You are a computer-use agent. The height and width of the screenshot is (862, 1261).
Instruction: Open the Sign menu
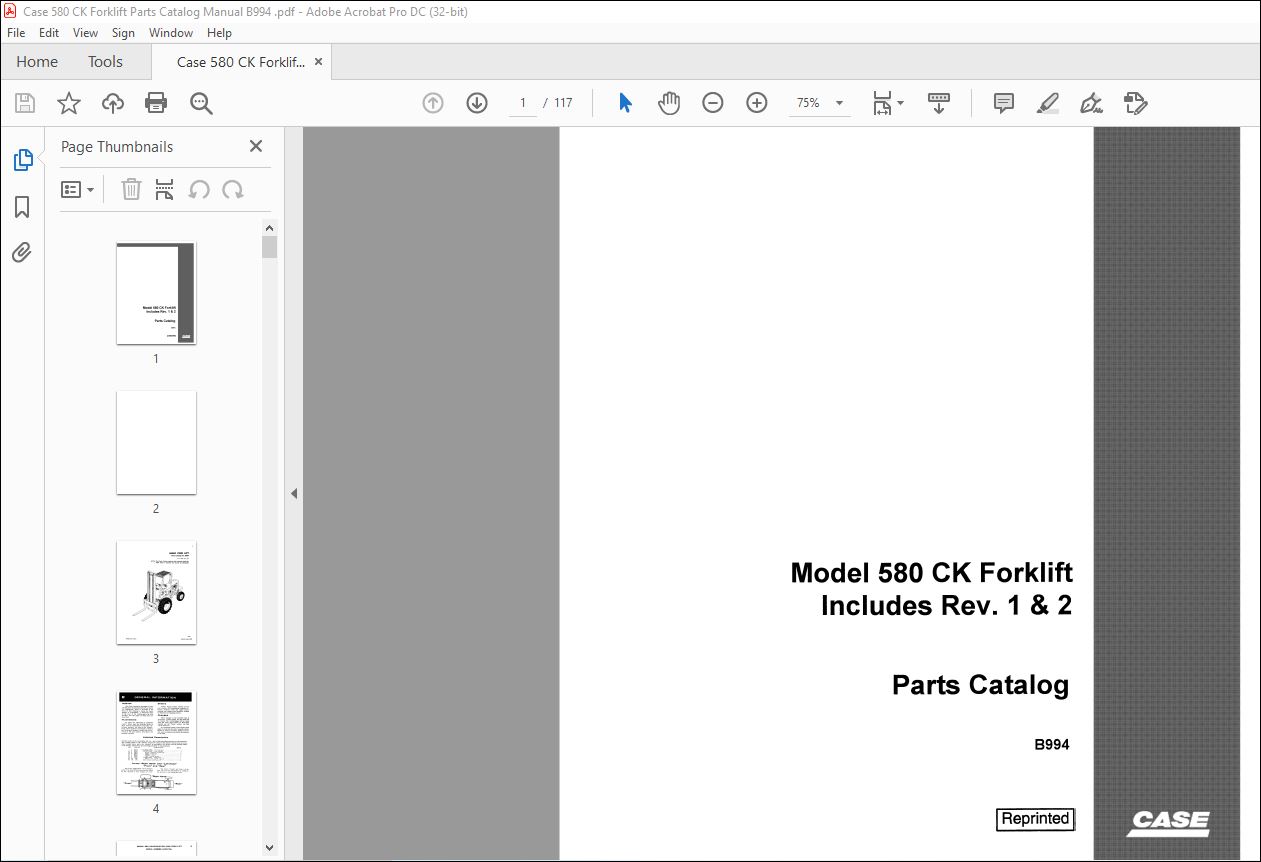click(x=123, y=33)
